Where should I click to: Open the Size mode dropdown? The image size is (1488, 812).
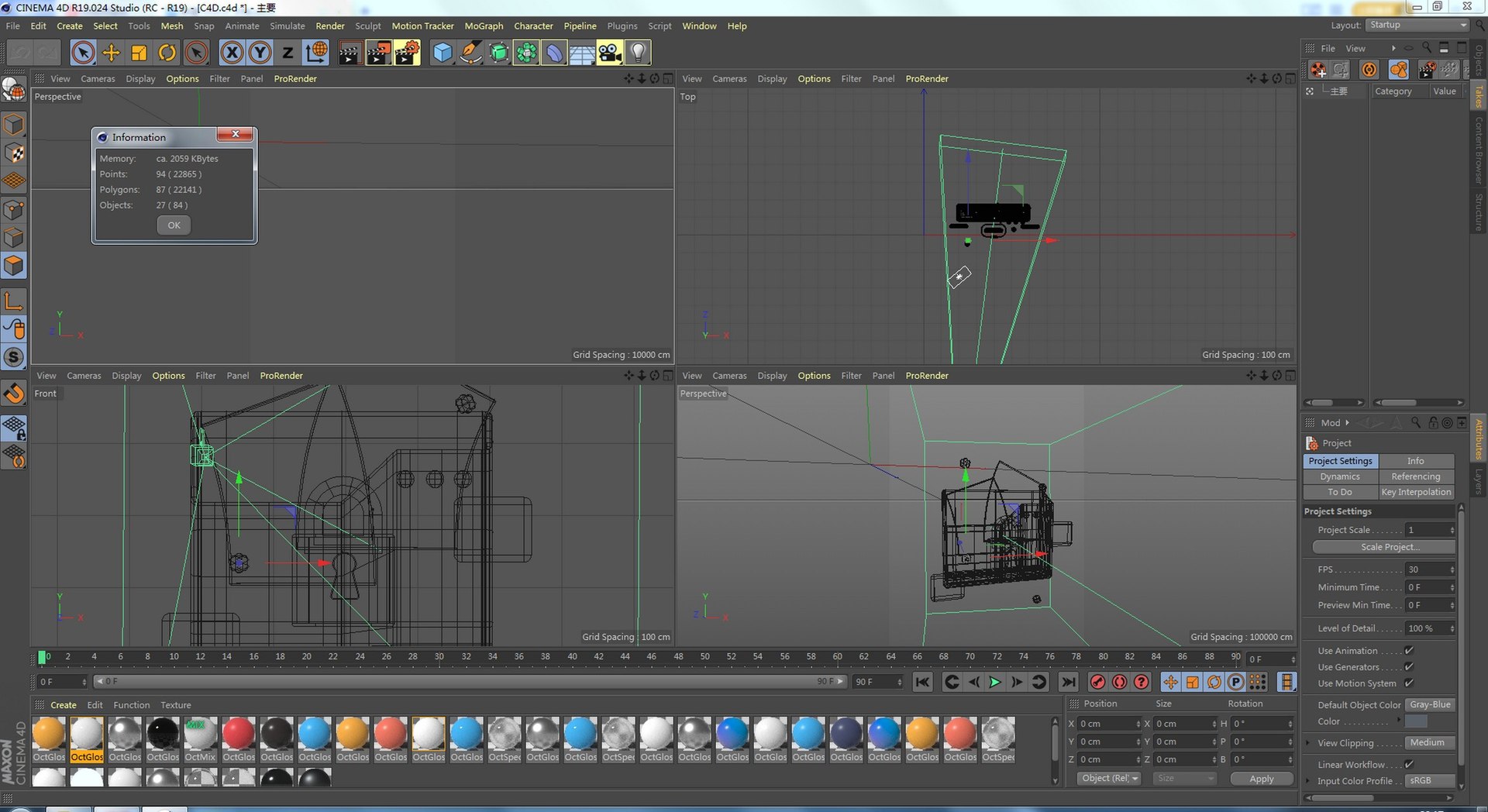click(1183, 779)
